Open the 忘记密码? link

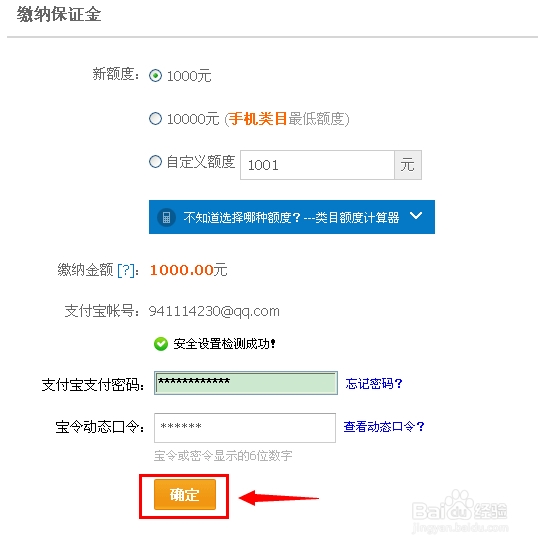(x=374, y=383)
